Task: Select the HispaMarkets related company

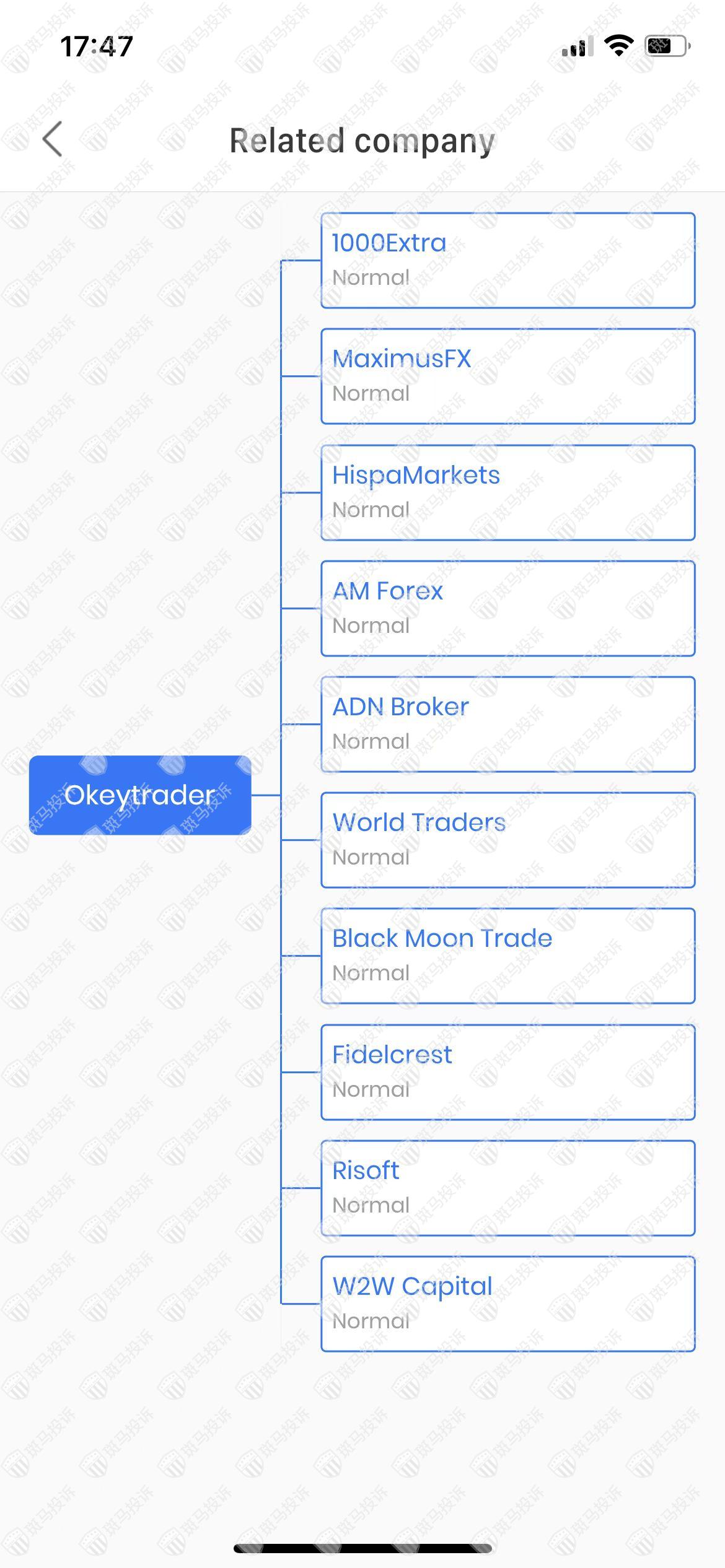Action: (507, 492)
